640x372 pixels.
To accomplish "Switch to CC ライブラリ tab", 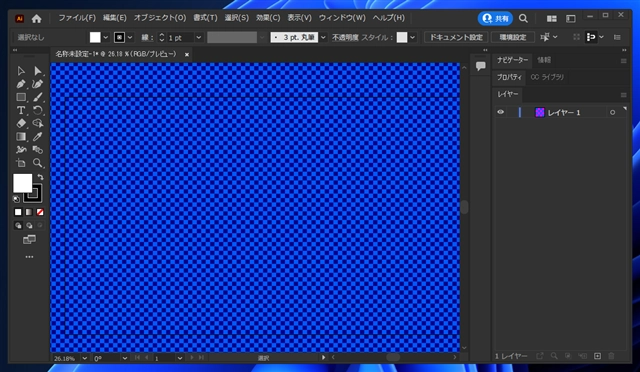I will (547, 77).
